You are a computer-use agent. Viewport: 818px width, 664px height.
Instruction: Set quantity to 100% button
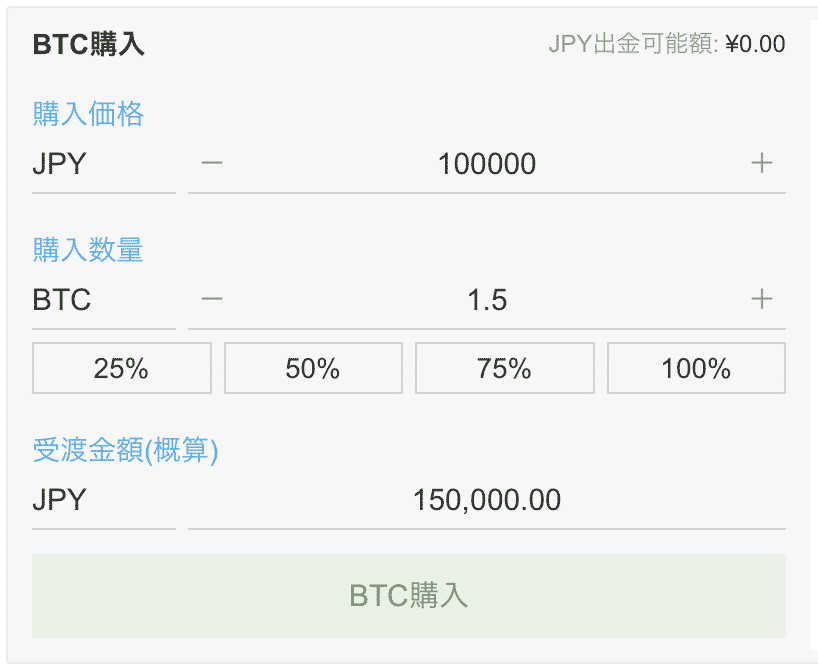click(696, 369)
